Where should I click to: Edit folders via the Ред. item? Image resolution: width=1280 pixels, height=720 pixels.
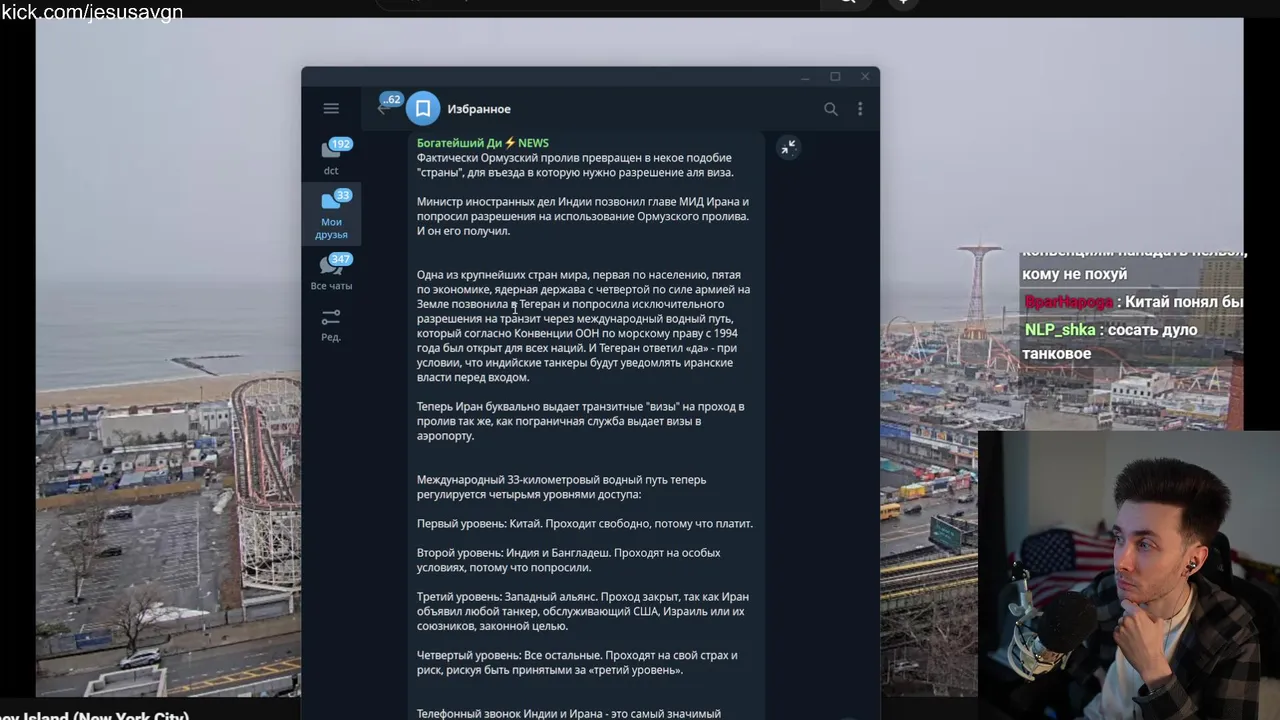331,325
